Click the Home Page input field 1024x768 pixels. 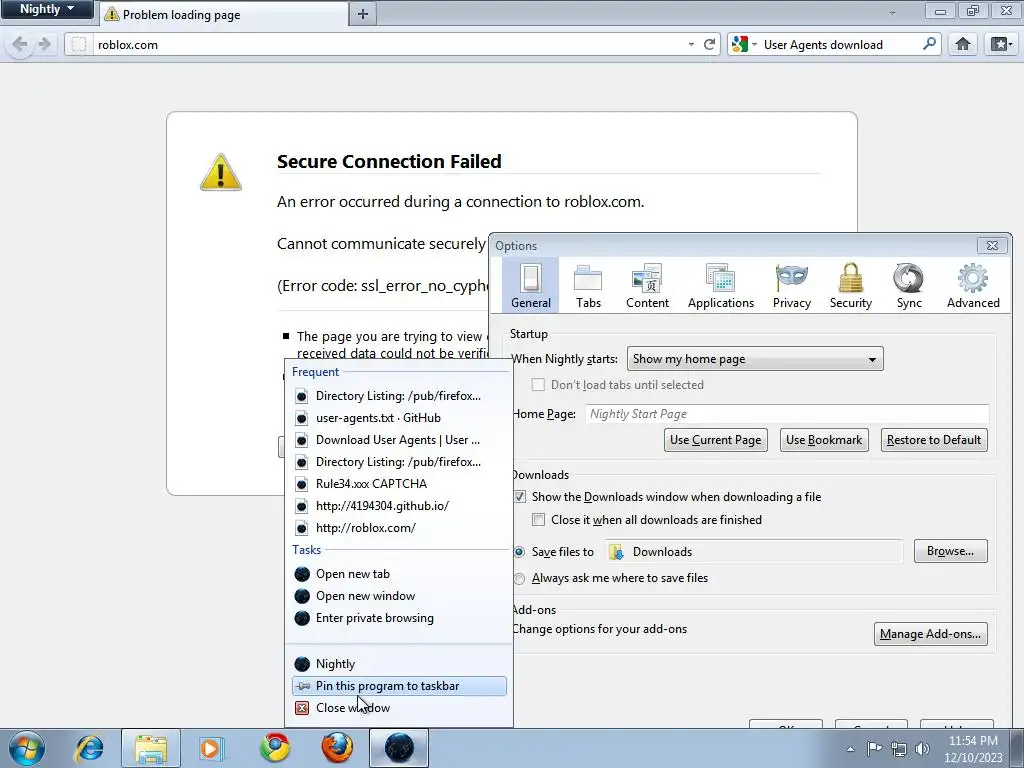(x=787, y=414)
